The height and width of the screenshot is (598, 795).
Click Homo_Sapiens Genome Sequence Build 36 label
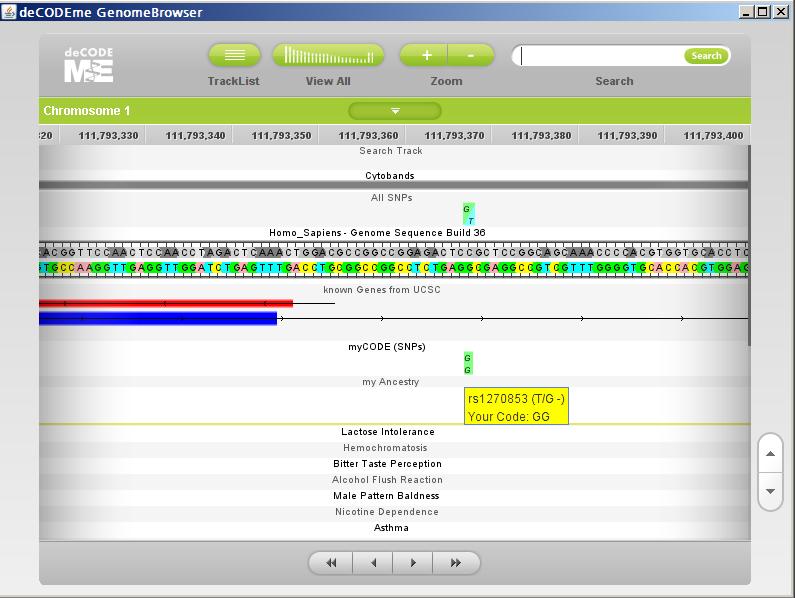pos(377,233)
